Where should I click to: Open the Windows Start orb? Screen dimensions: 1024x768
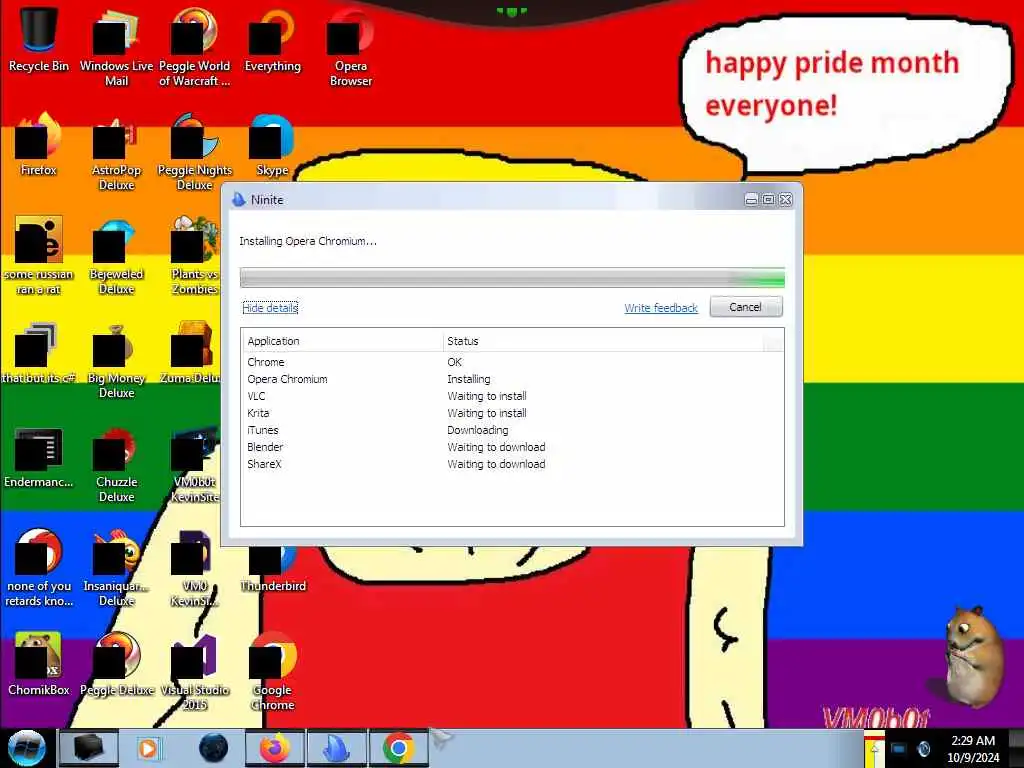[27, 748]
